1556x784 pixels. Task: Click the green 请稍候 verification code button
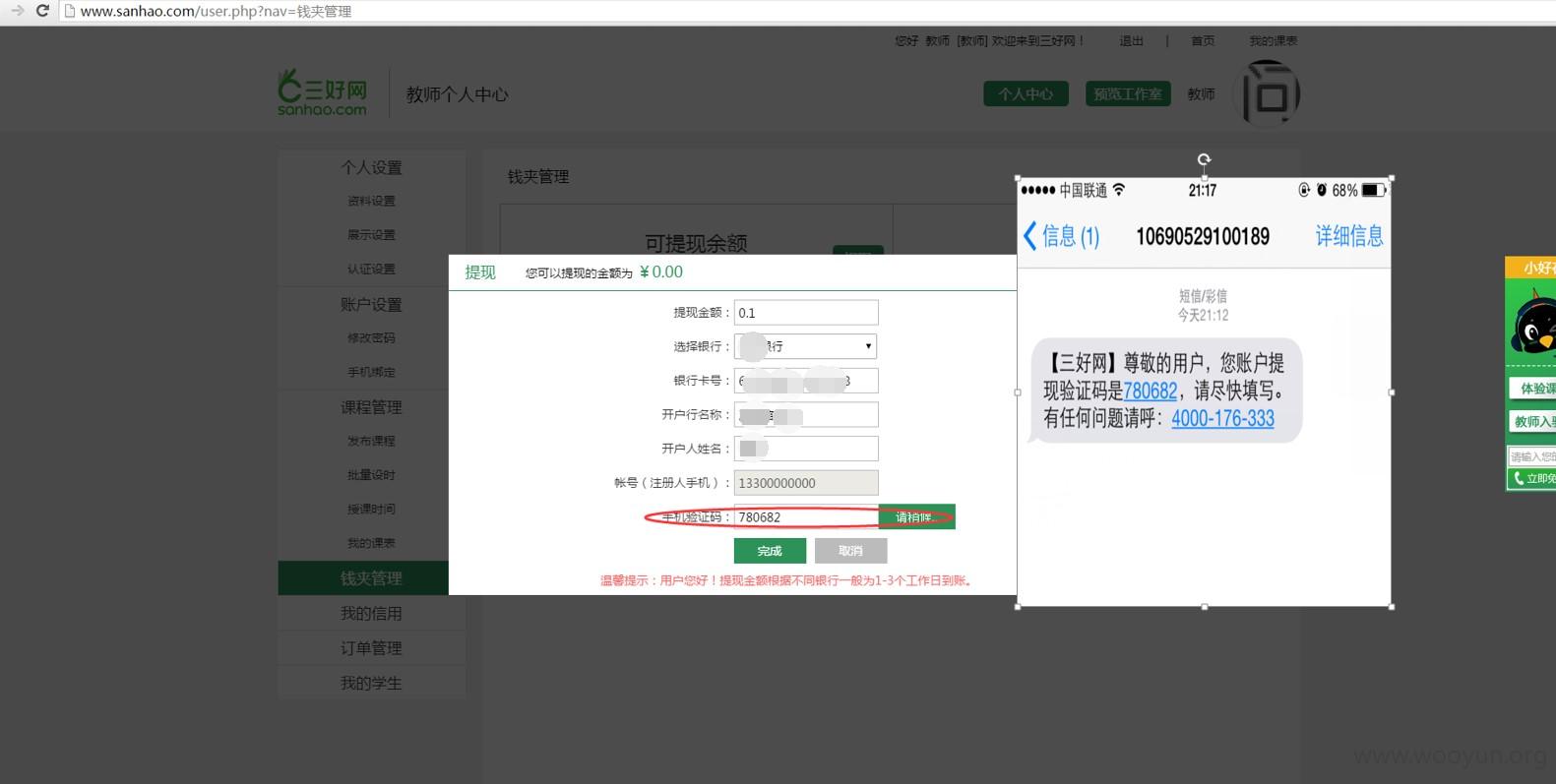[916, 517]
